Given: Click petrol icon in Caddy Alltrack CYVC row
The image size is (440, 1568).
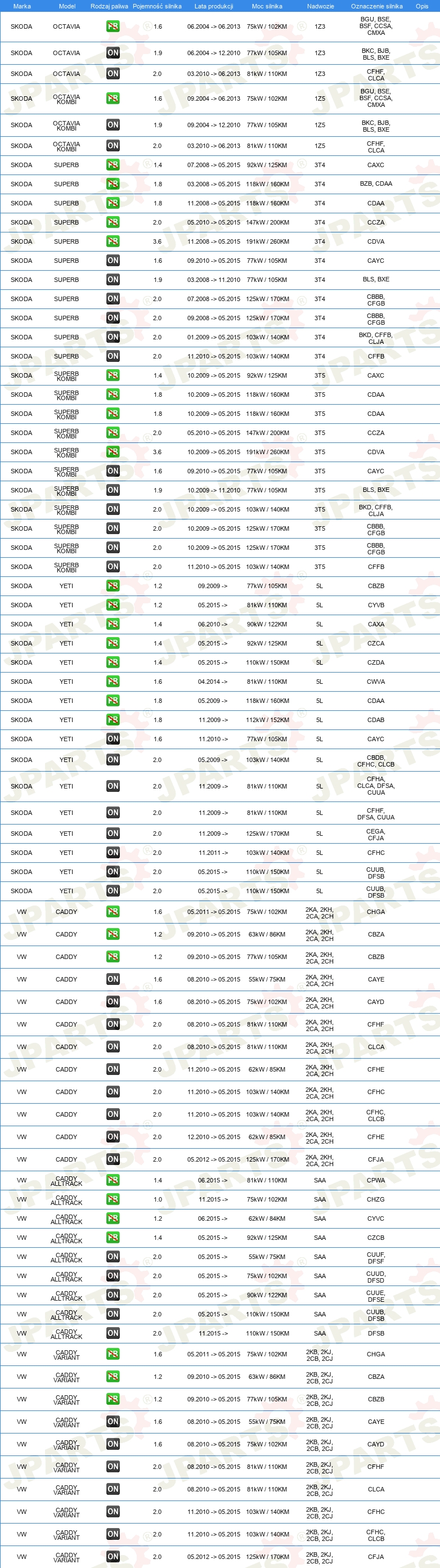Looking at the screenshot, I should tap(113, 1218).
